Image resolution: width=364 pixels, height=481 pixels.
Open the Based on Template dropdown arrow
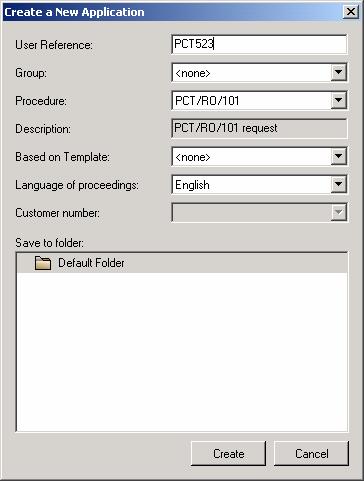tap(338, 156)
